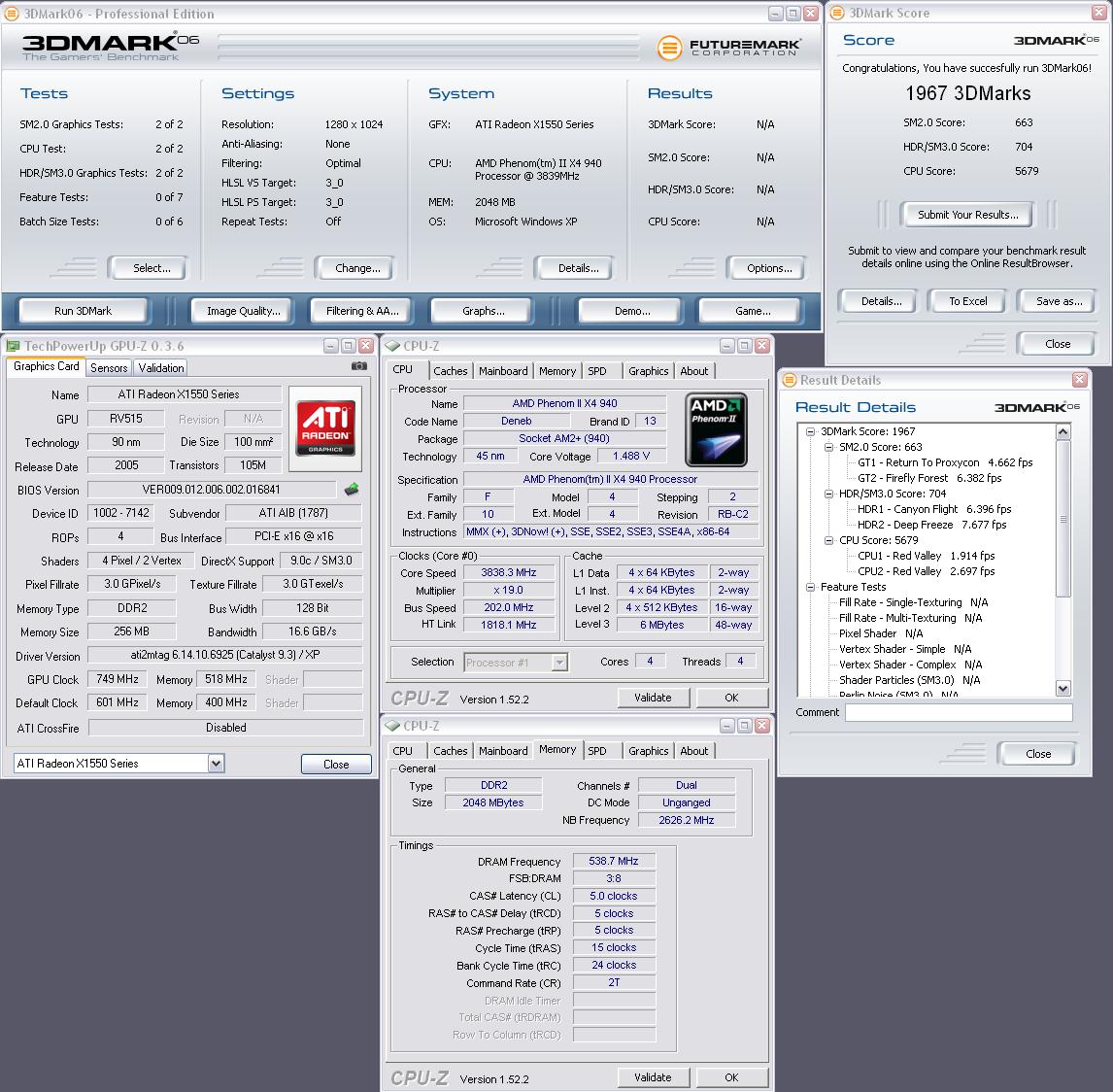The image size is (1113, 1092).
Task: Click the GPU Clock 749 MHz field
Action: click(118, 679)
